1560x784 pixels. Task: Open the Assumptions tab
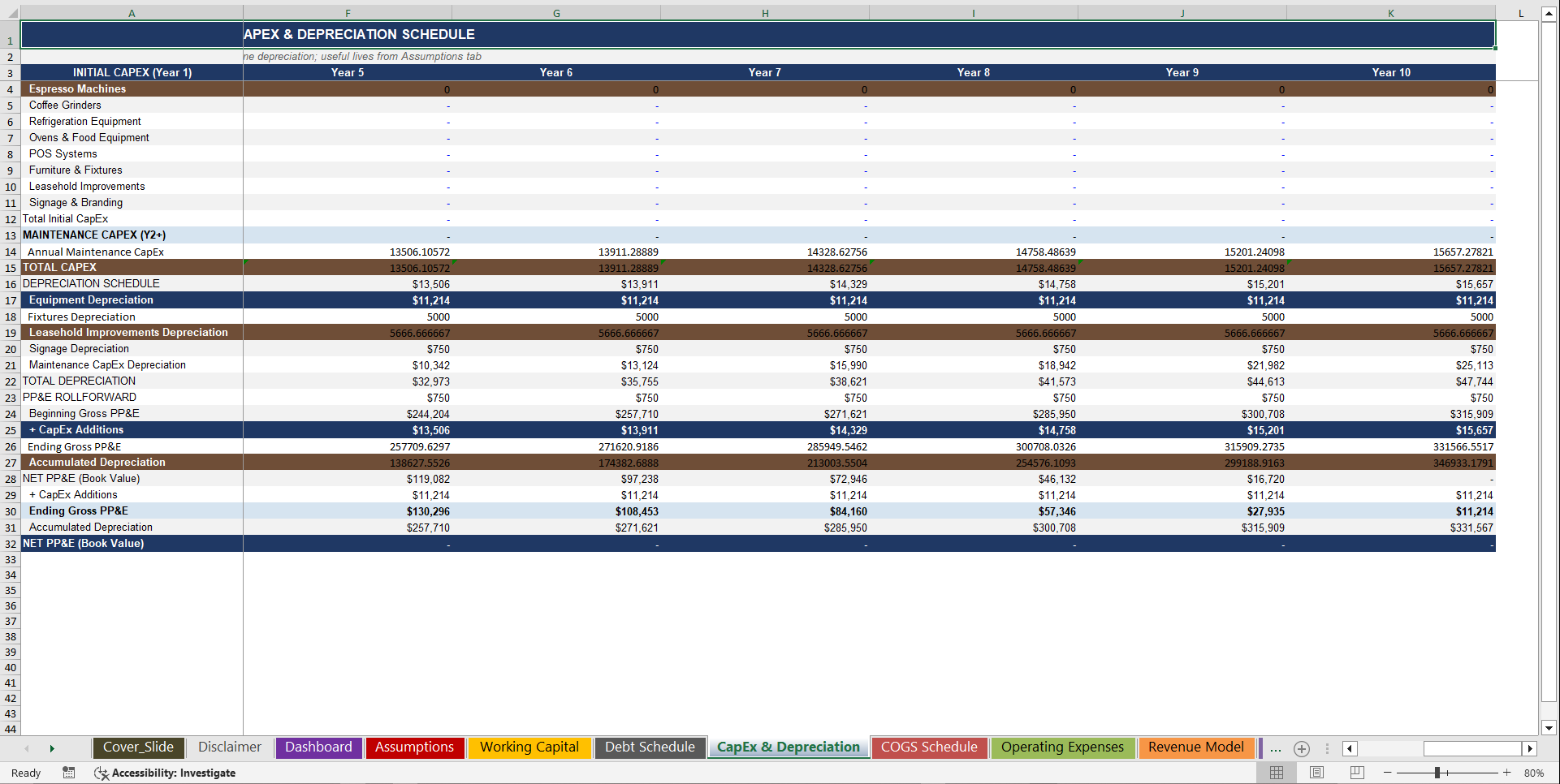coord(415,747)
